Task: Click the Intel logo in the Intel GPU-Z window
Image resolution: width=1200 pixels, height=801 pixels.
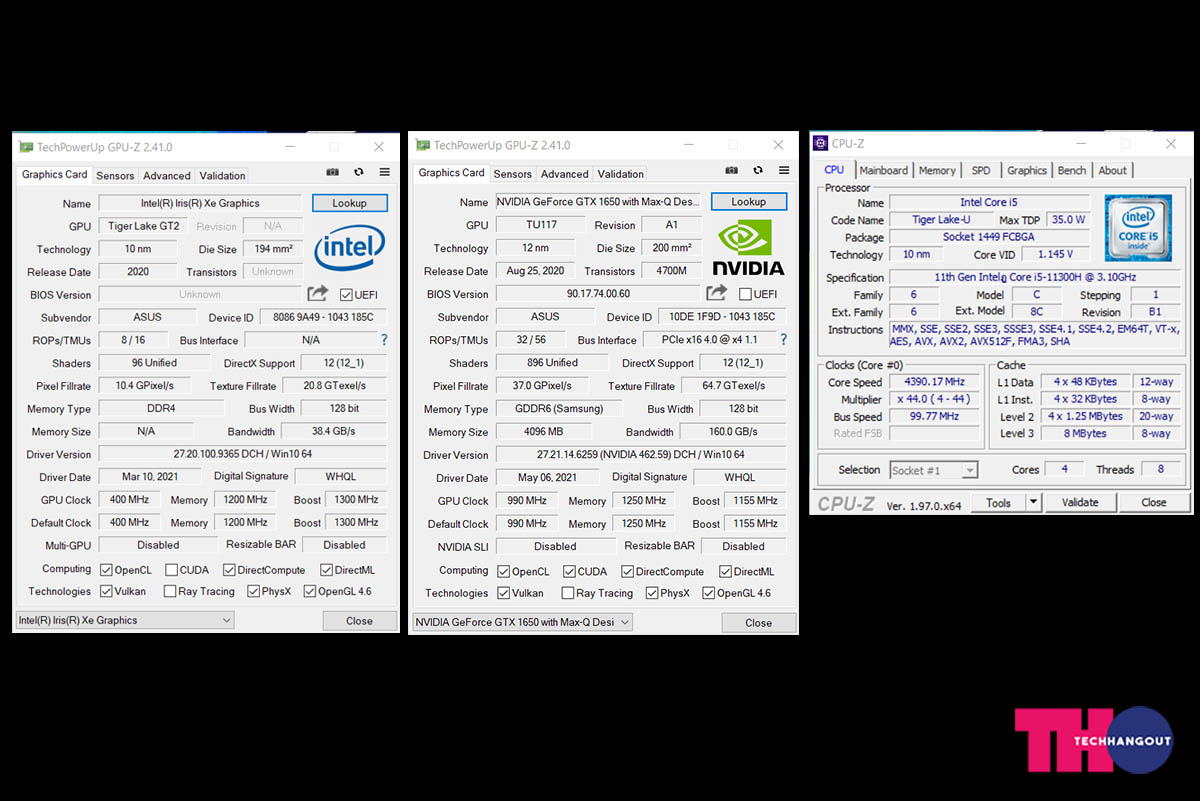Action: 349,249
